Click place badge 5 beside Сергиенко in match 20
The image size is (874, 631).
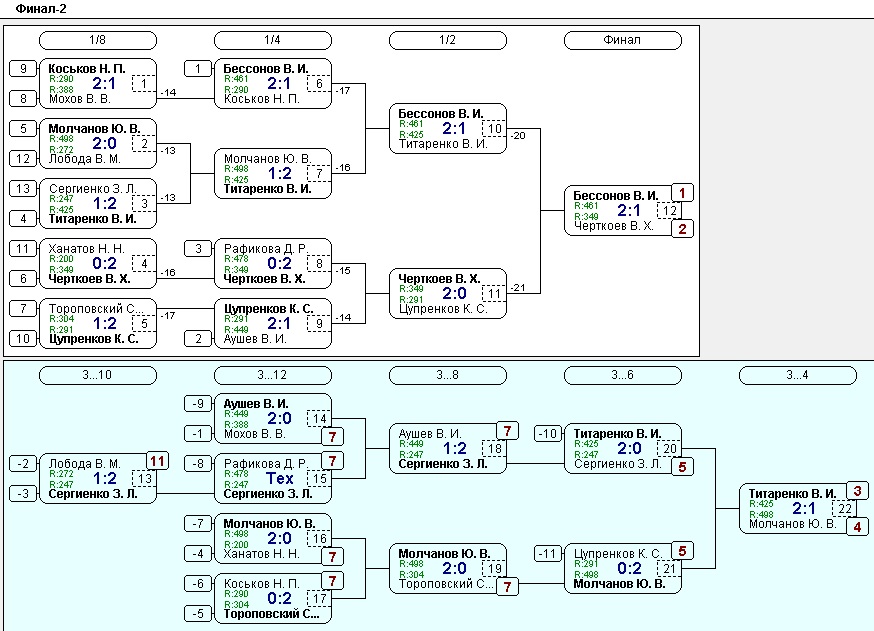pyautogui.click(x=682, y=467)
